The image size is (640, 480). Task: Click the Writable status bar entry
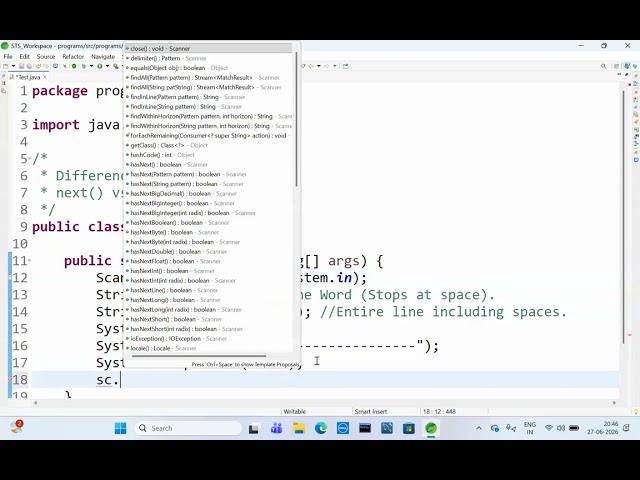pyautogui.click(x=295, y=411)
